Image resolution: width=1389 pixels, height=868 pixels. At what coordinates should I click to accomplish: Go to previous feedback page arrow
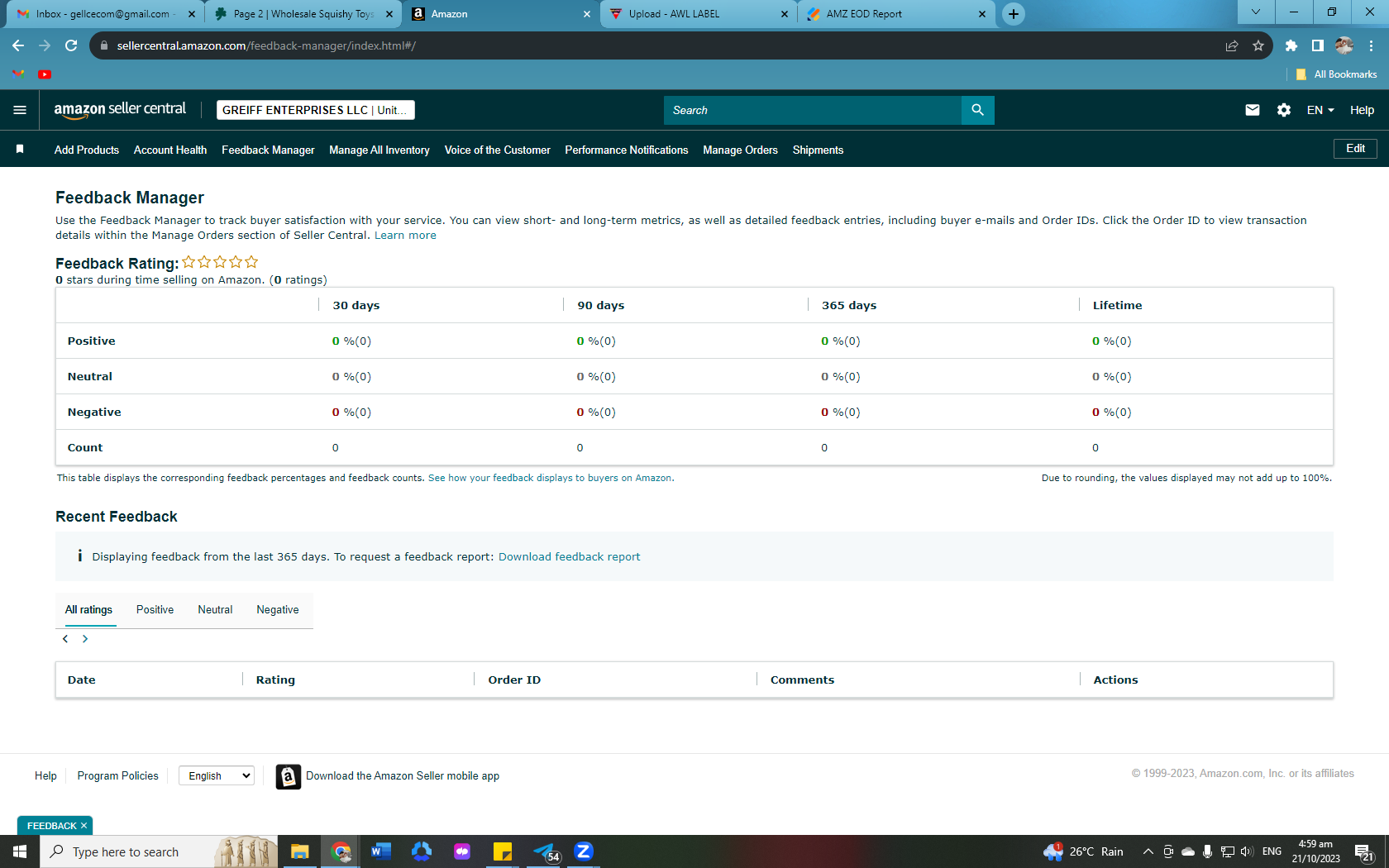[x=65, y=639]
